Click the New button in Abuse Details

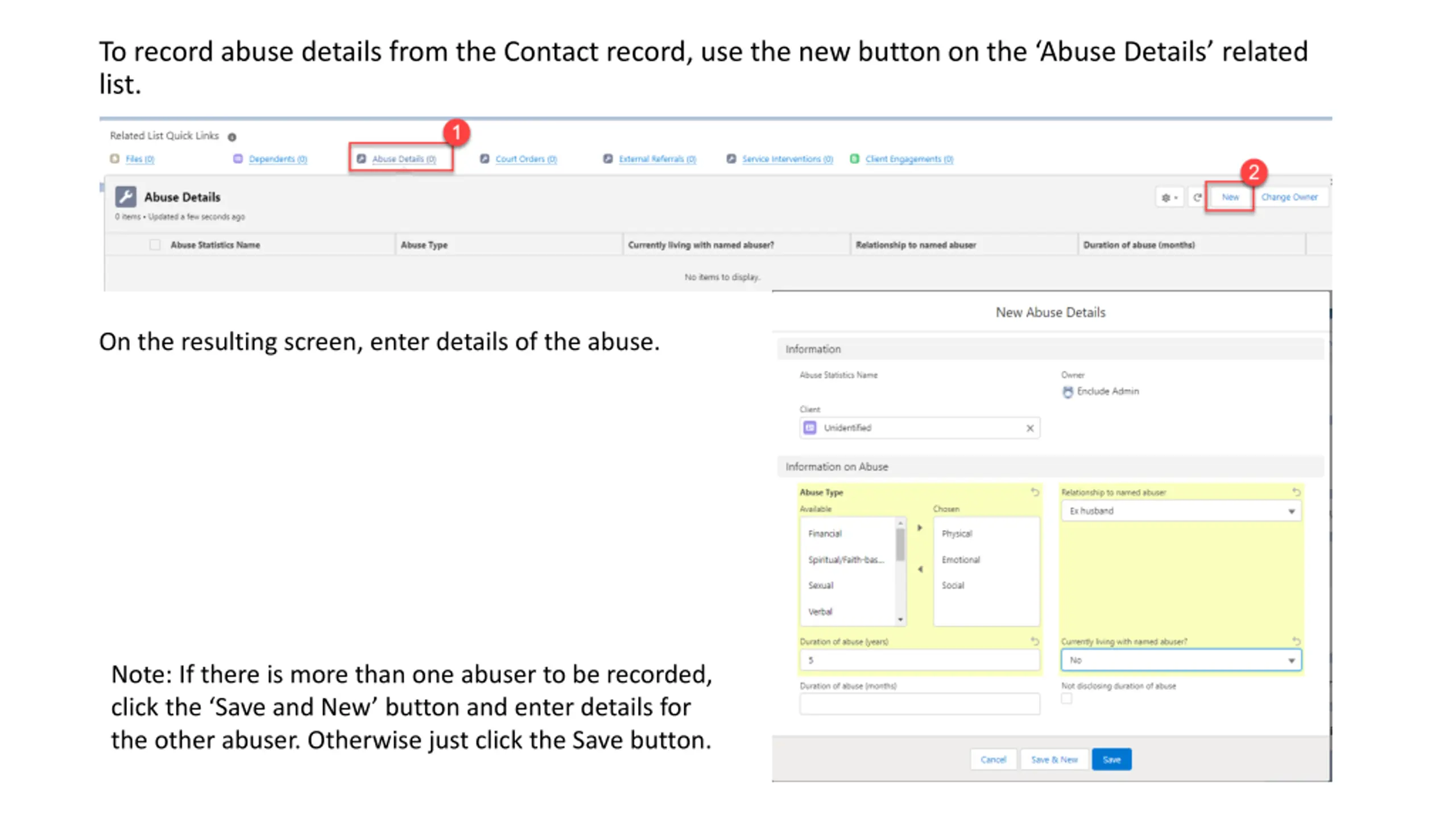[1230, 197]
